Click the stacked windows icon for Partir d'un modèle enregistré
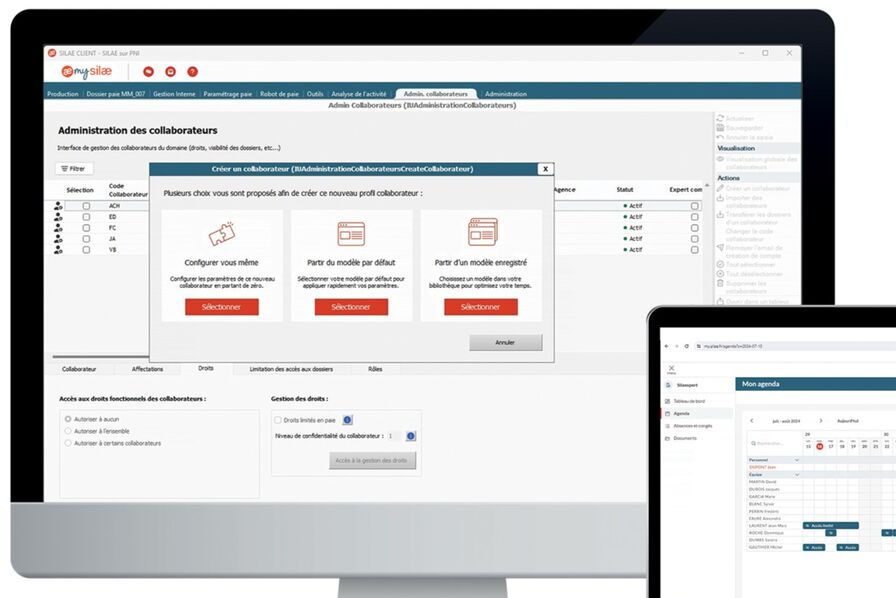 (482, 232)
